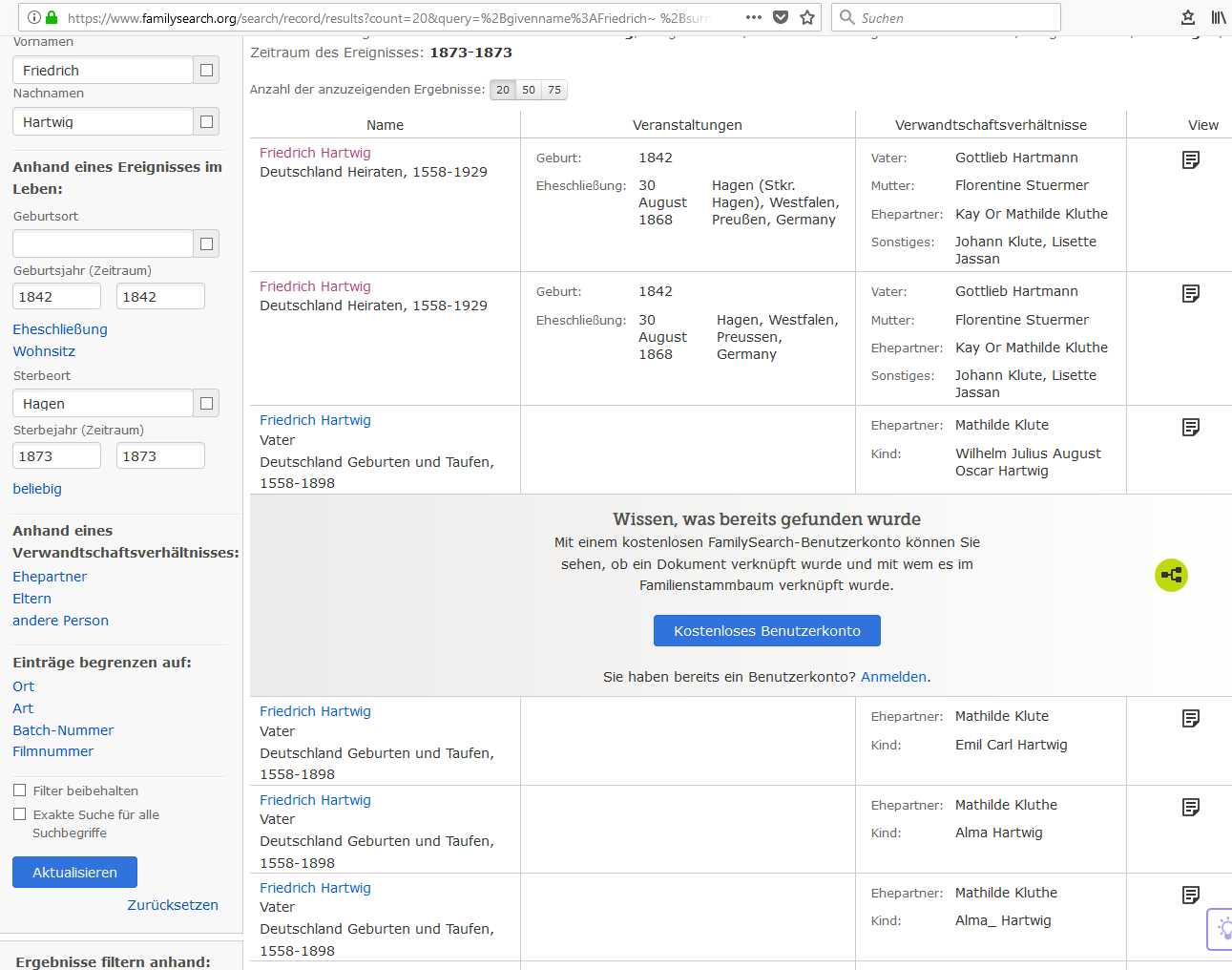This screenshot has width=1232, height=970.
Task: Click Zurücksetzen link
Action: pos(173,905)
